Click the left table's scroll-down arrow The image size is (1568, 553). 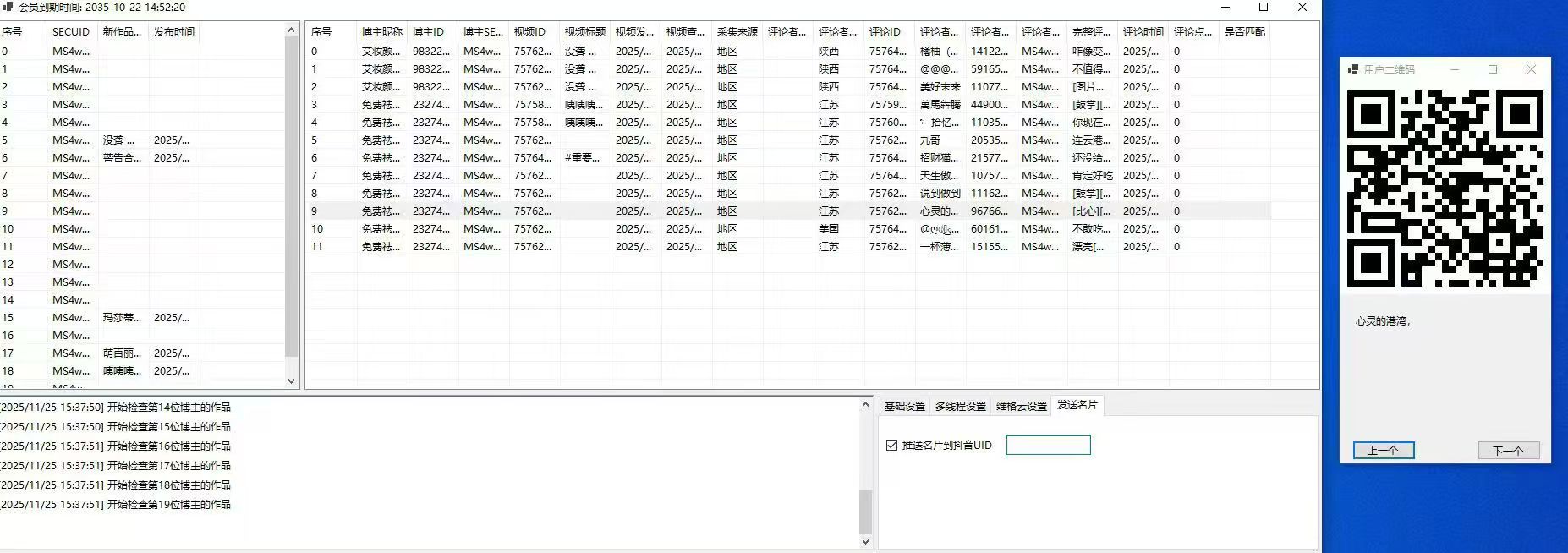[292, 381]
